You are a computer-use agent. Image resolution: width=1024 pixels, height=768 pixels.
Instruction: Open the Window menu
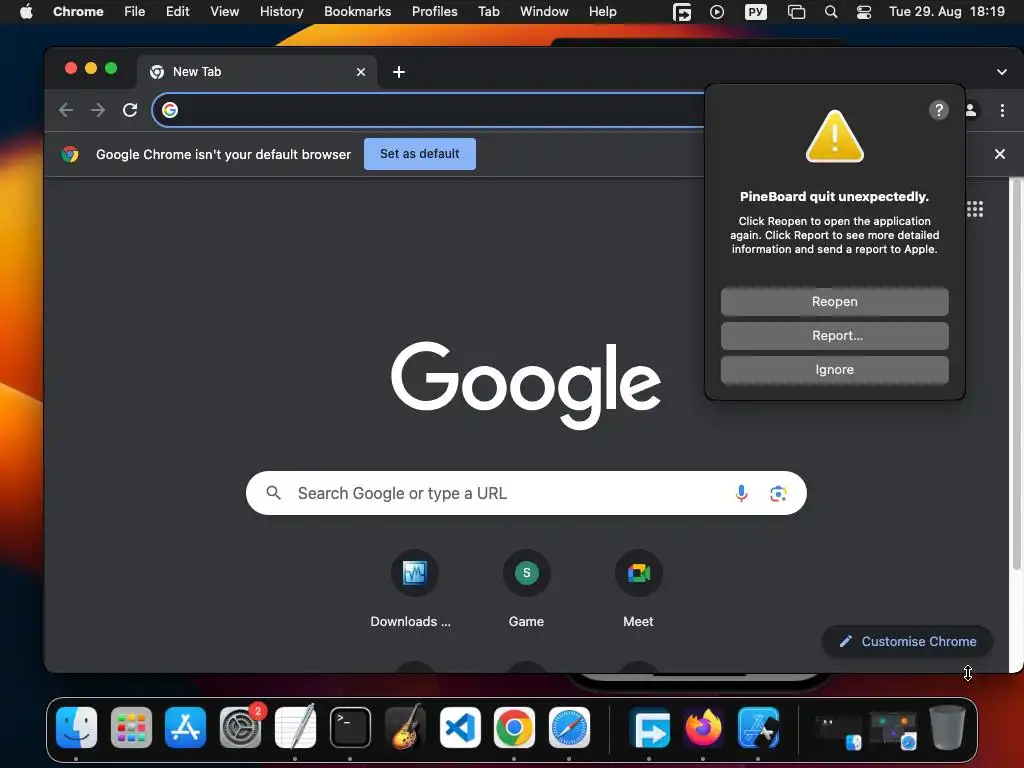tap(544, 12)
